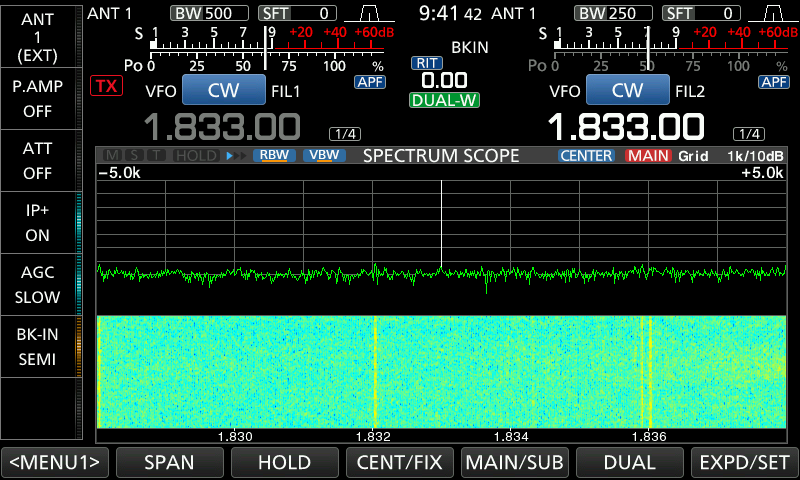Tap the +5.0k span edge label
Viewport: 800px width, 480px height.
[x=762, y=173]
